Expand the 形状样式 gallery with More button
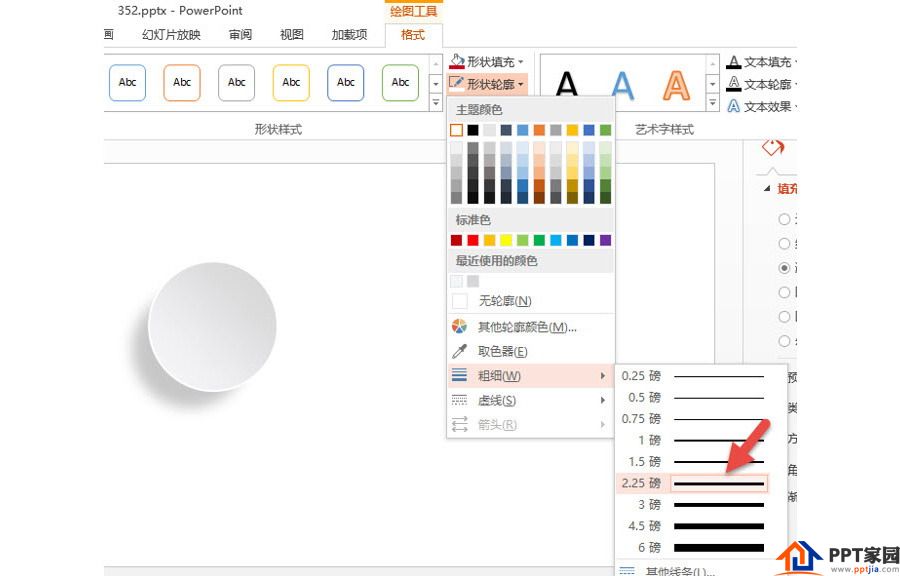900x576 pixels. (436, 103)
